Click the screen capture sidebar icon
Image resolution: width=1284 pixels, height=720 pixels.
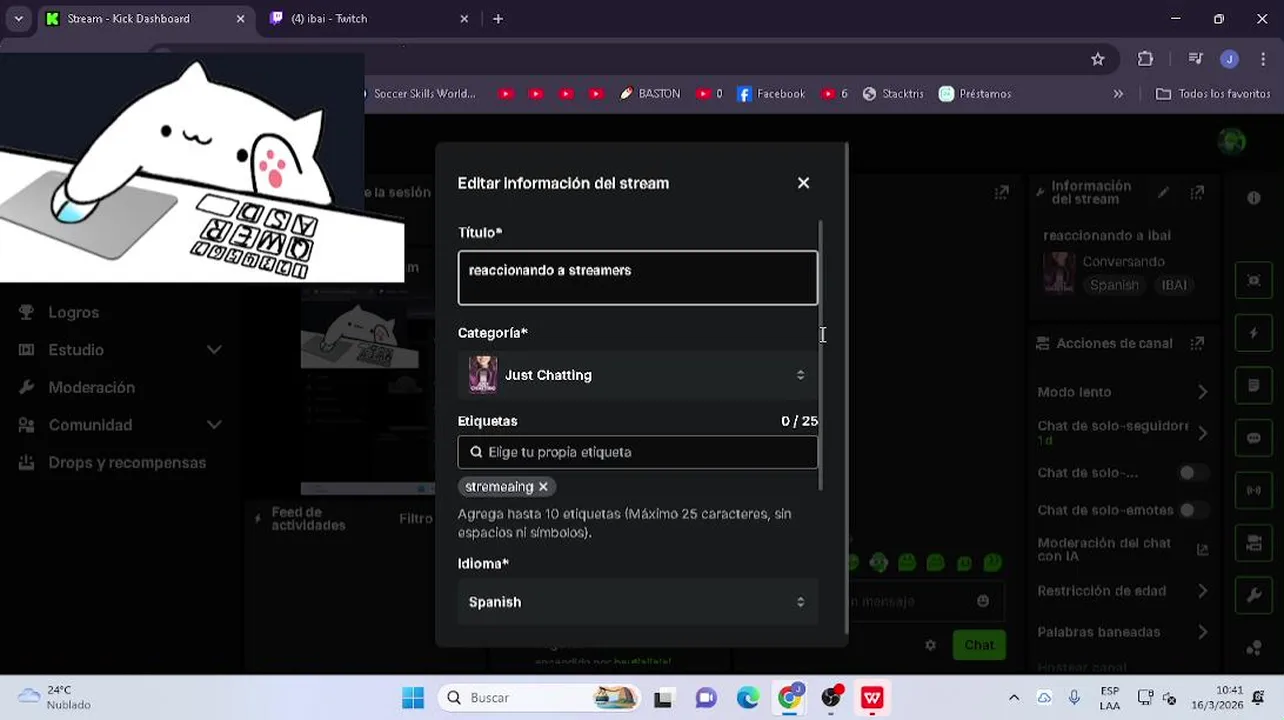click(x=1254, y=280)
